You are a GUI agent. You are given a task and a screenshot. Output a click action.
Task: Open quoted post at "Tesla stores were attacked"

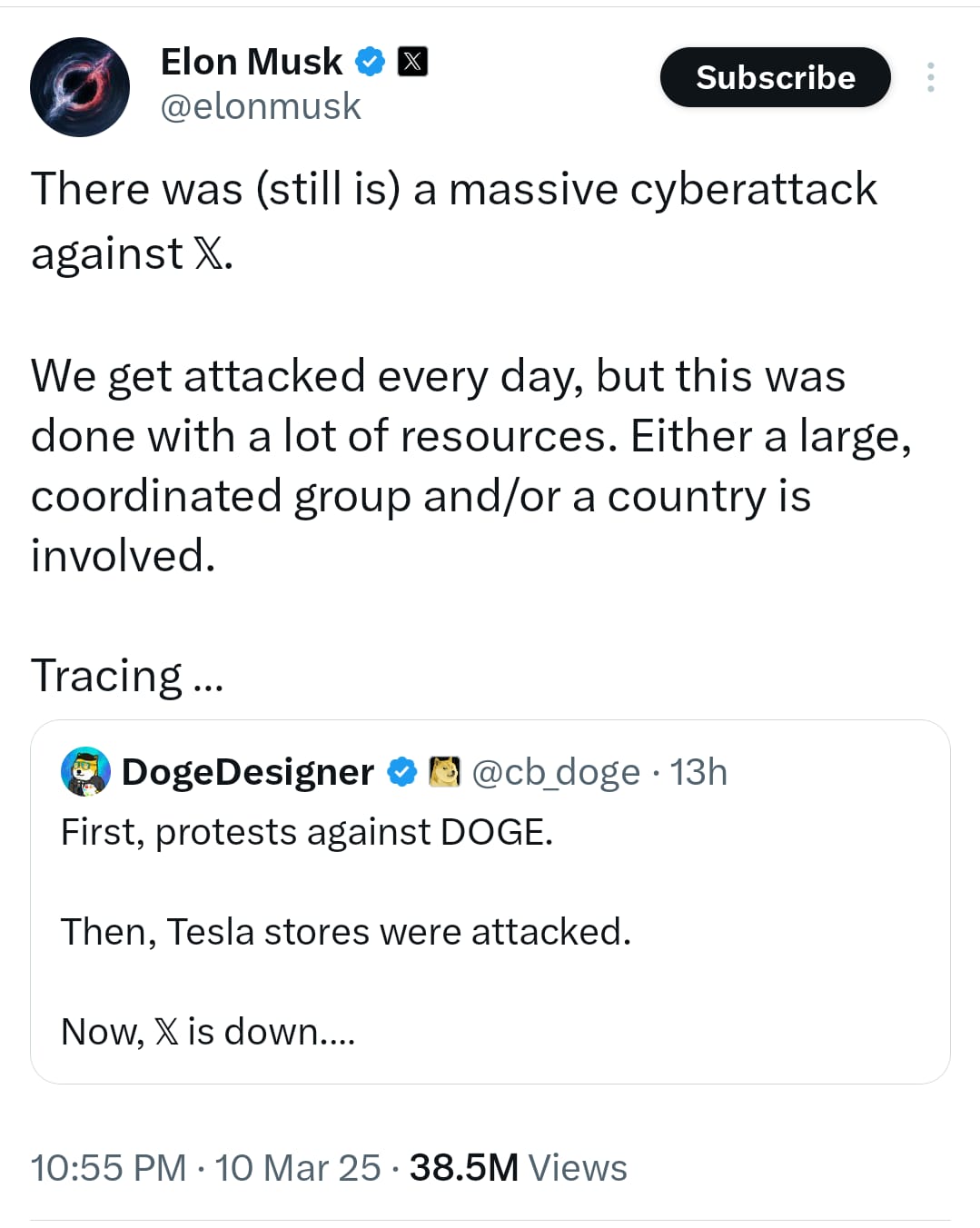(x=345, y=932)
